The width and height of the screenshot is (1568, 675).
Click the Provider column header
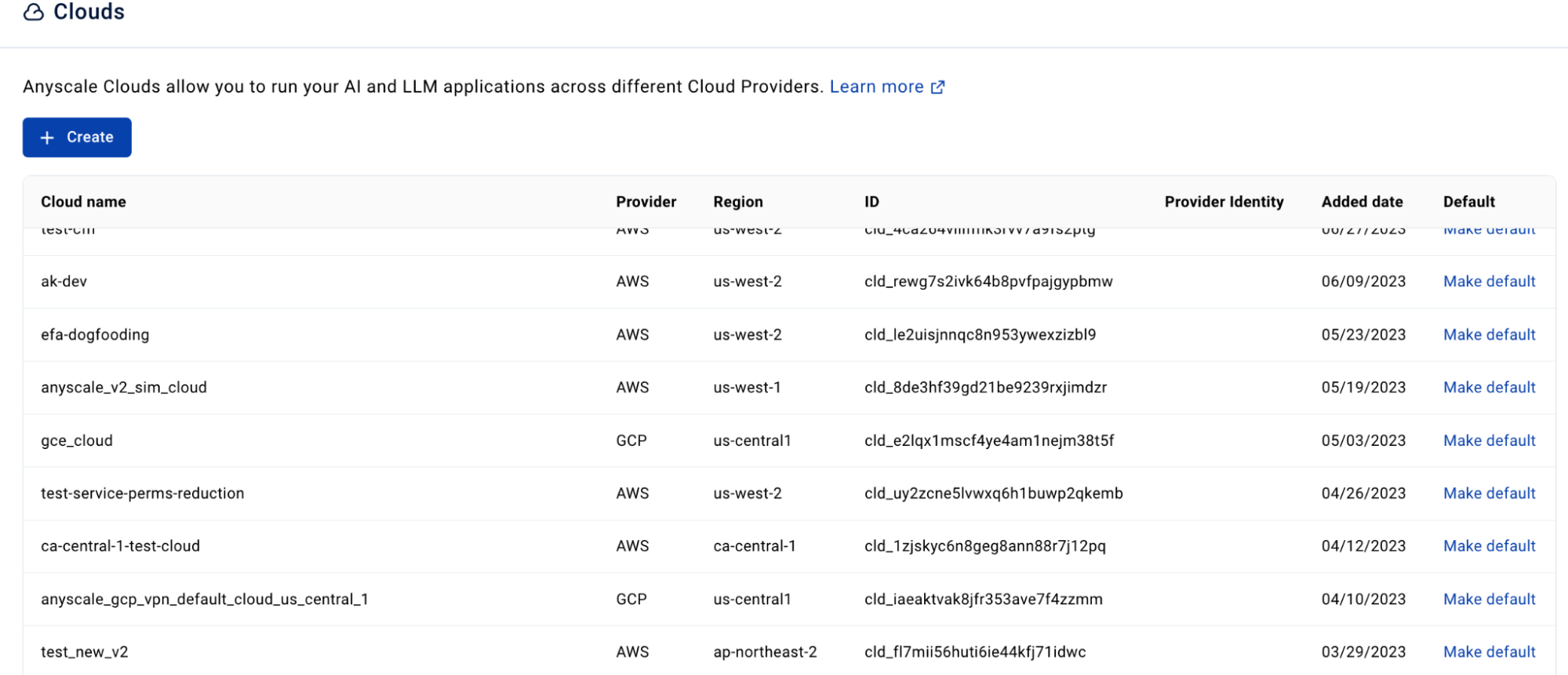point(646,202)
